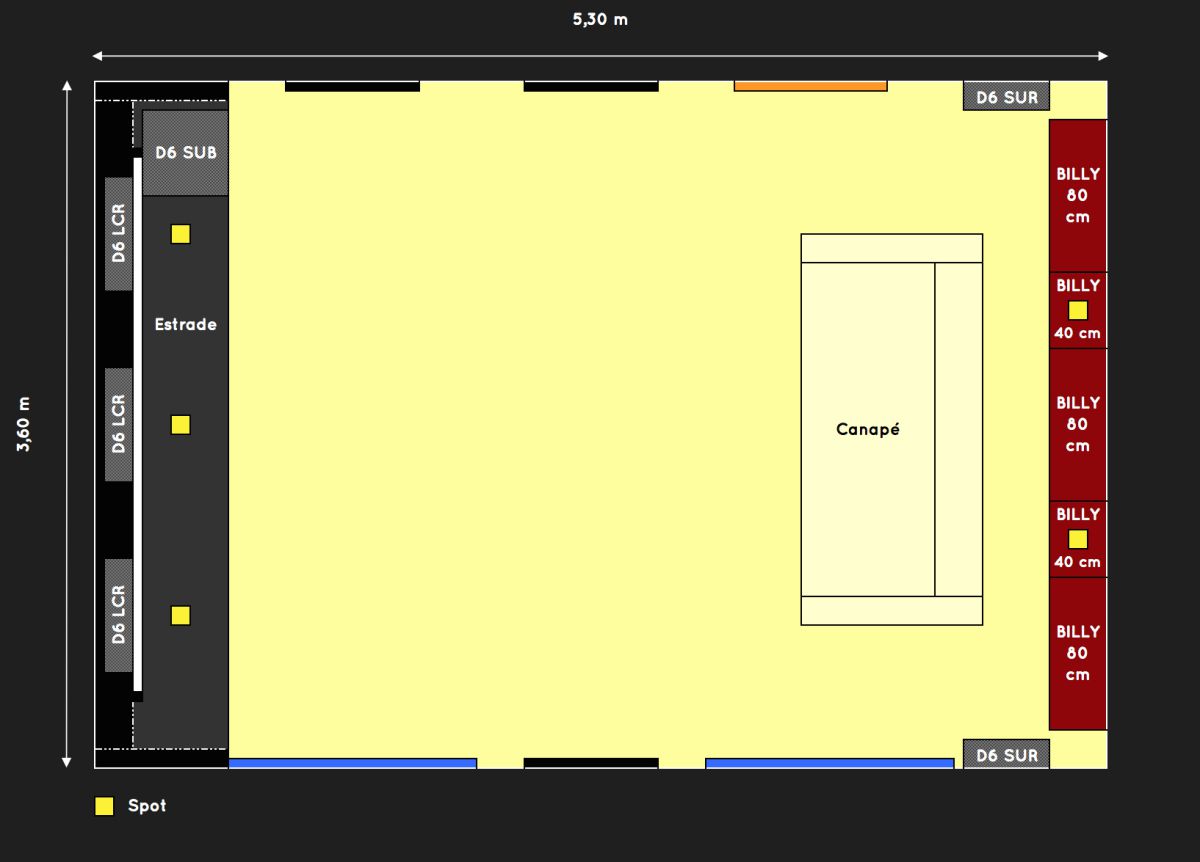Viewport: 1200px width, 862px height.
Task: Select the bottom D6 LCR speaker
Action: click(x=119, y=616)
